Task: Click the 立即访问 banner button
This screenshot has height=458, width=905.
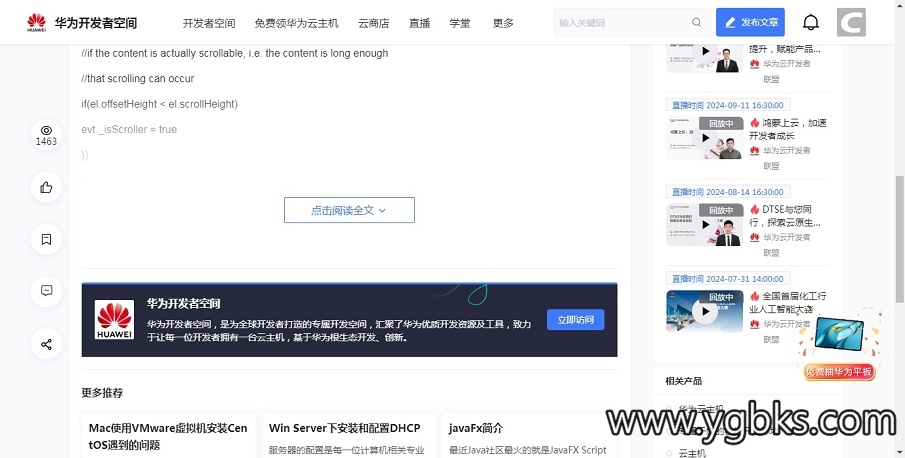Action: (x=575, y=320)
